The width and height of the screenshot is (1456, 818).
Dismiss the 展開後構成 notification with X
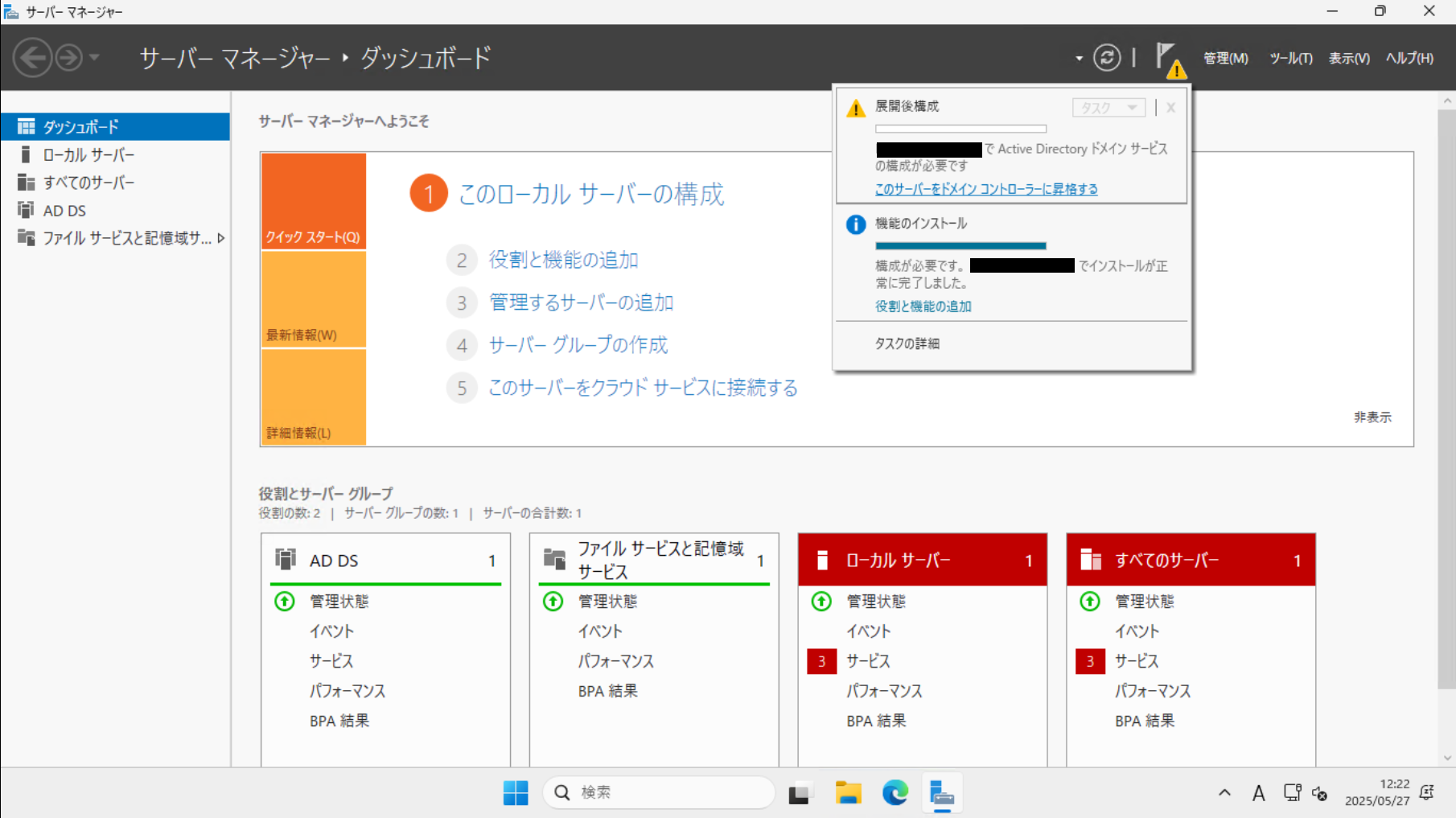point(1170,108)
